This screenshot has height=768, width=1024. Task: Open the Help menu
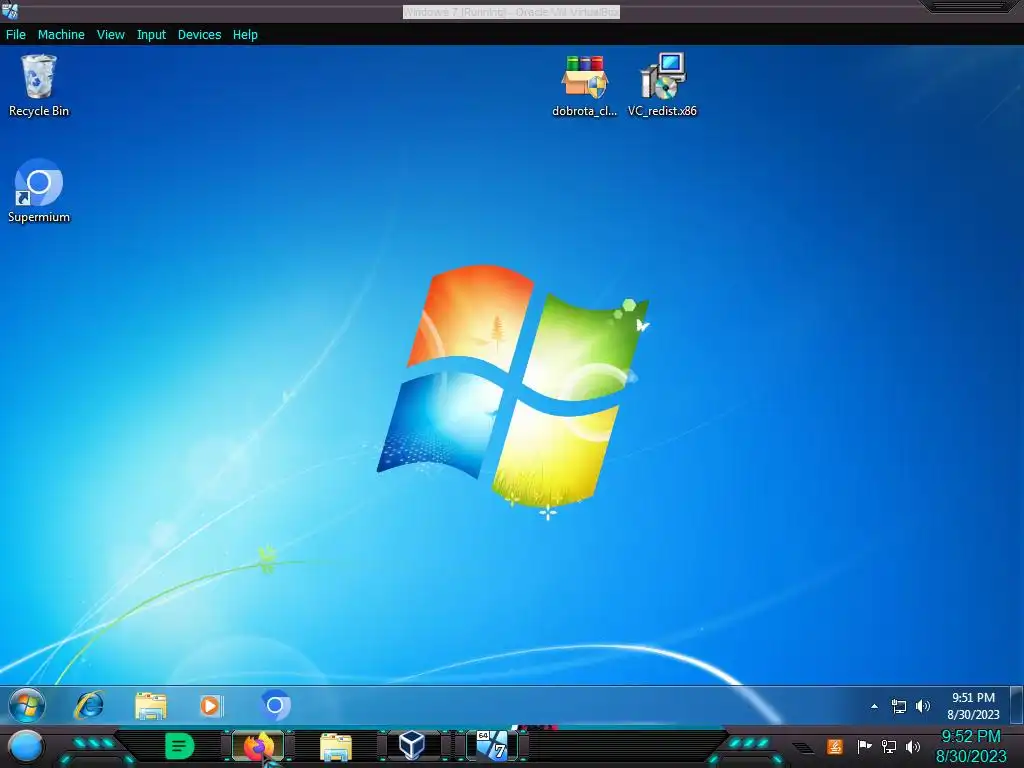(x=245, y=35)
